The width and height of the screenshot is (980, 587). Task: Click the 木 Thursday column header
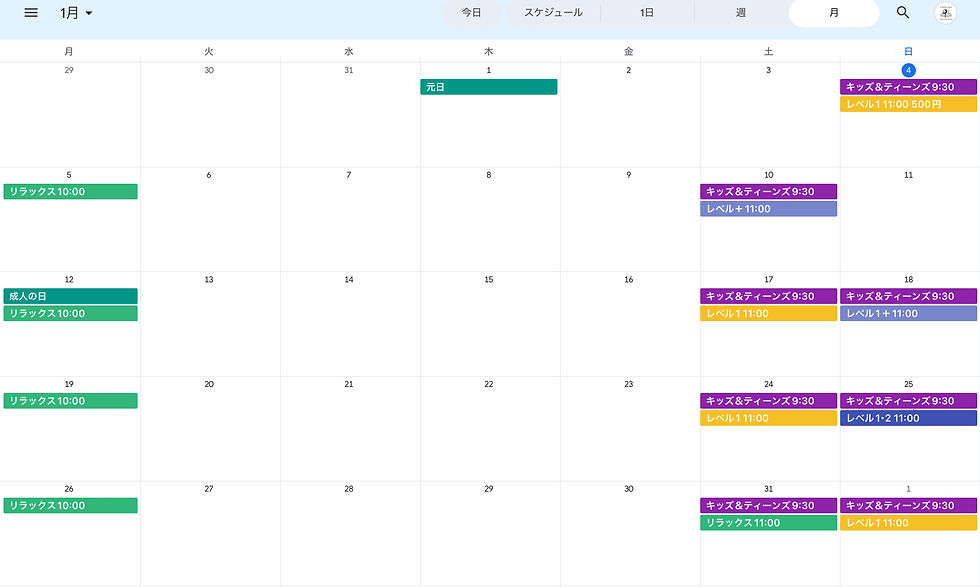pyautogui.click(x=489, y=51)
